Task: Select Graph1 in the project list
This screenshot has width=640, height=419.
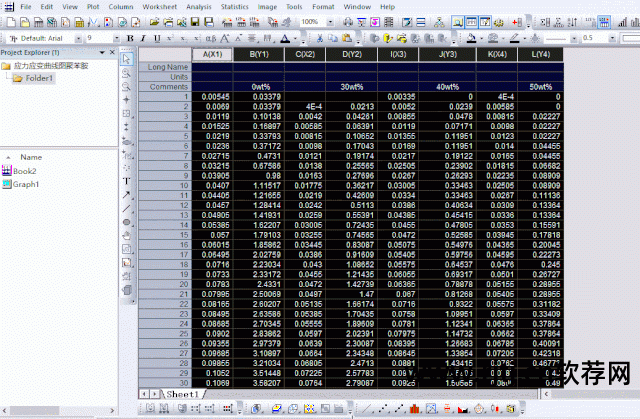Action: click(26, 184)
